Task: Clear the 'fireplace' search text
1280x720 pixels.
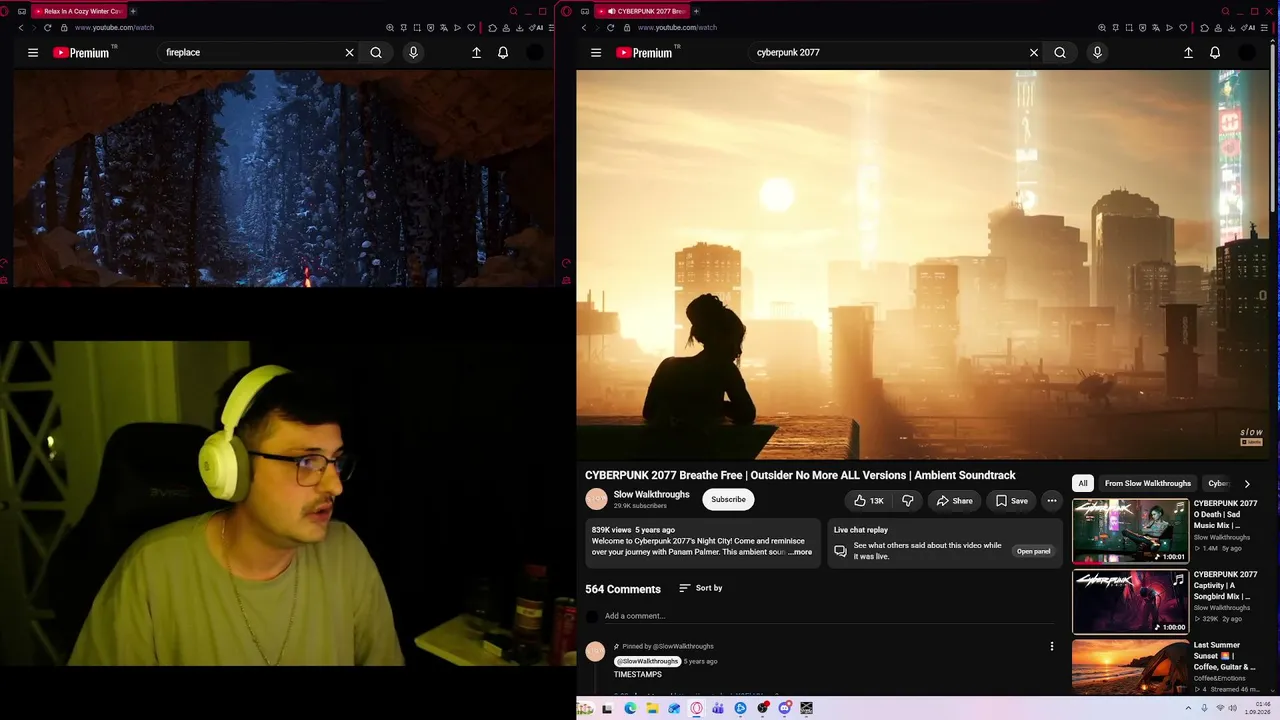Action: tap(349, 53)
